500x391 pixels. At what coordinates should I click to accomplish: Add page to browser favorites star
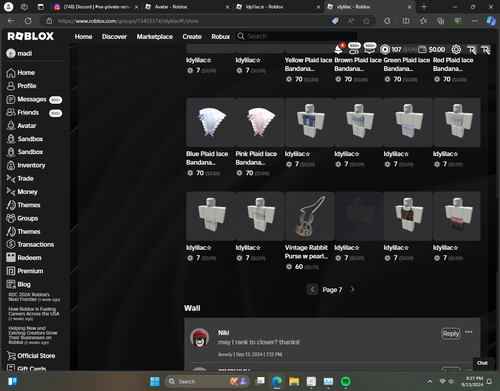[366, 21]
